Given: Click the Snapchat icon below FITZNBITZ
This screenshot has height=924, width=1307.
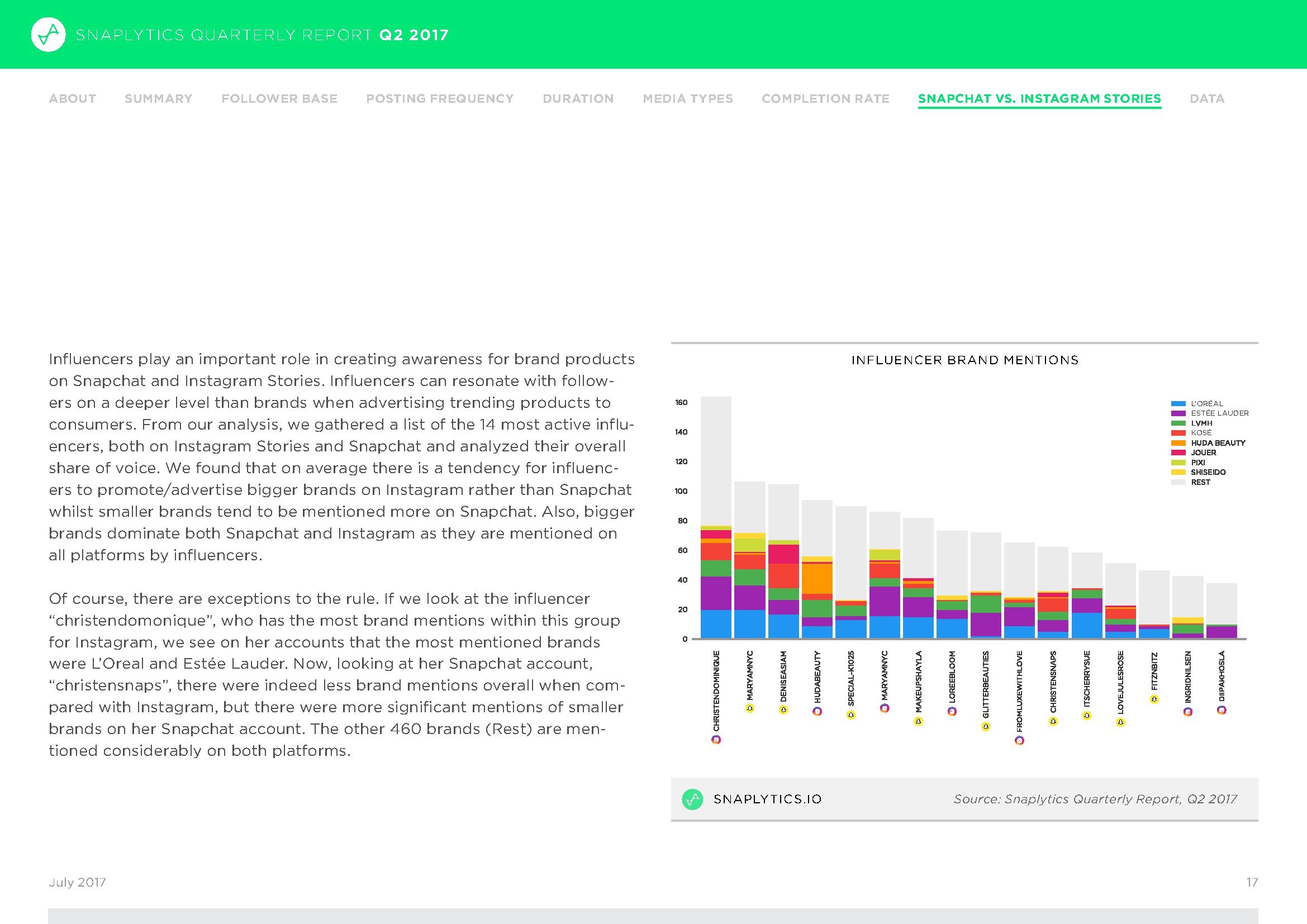Looking at the screenshot, I should (1154, 699).
